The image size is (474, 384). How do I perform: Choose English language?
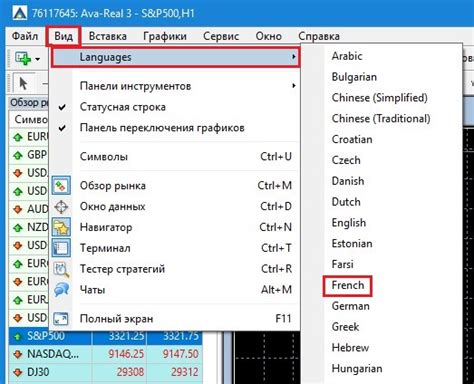point(349,223)
